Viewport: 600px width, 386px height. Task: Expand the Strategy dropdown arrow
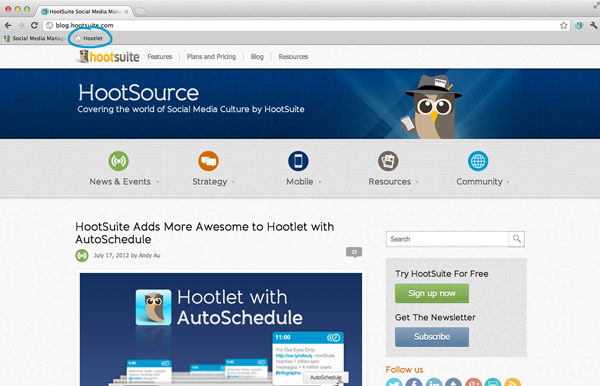tap(233, 182)
